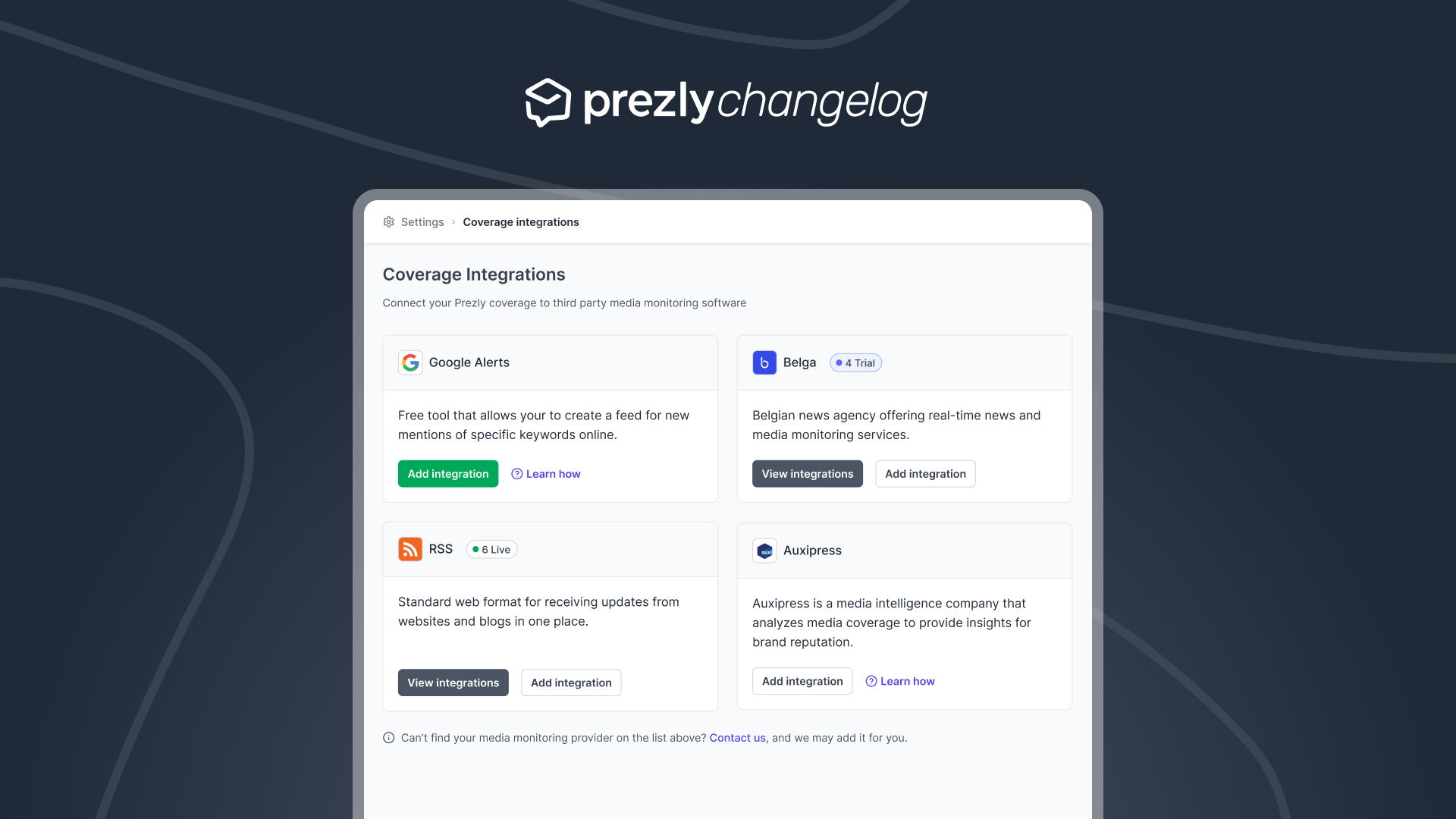Screen dimensions: 1456x819
Task: Click the Learn how info icon for Auxipress
Action: tap(870, 681)
